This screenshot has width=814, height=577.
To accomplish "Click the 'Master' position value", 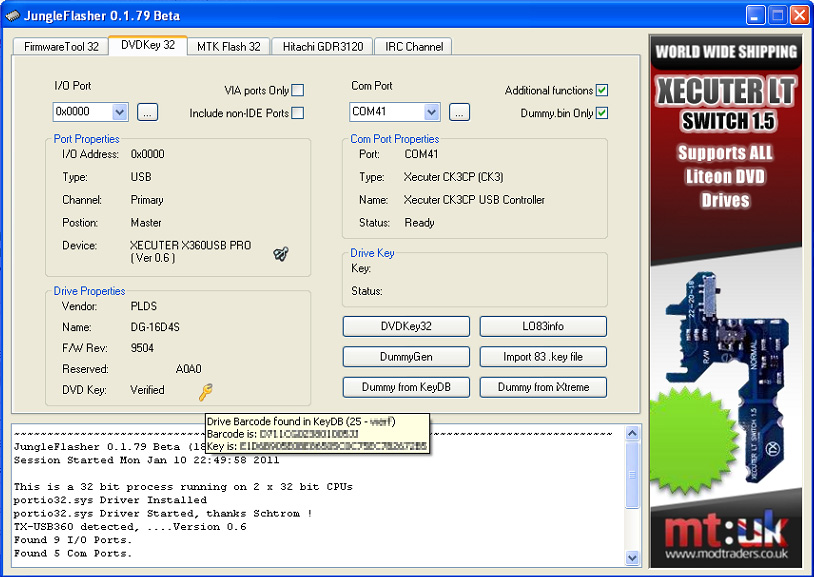I will pos(146,223).
